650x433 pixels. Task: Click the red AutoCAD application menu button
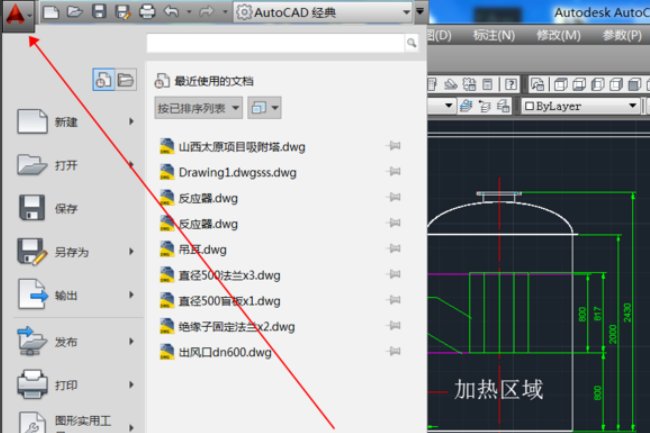tap(18, 15)
